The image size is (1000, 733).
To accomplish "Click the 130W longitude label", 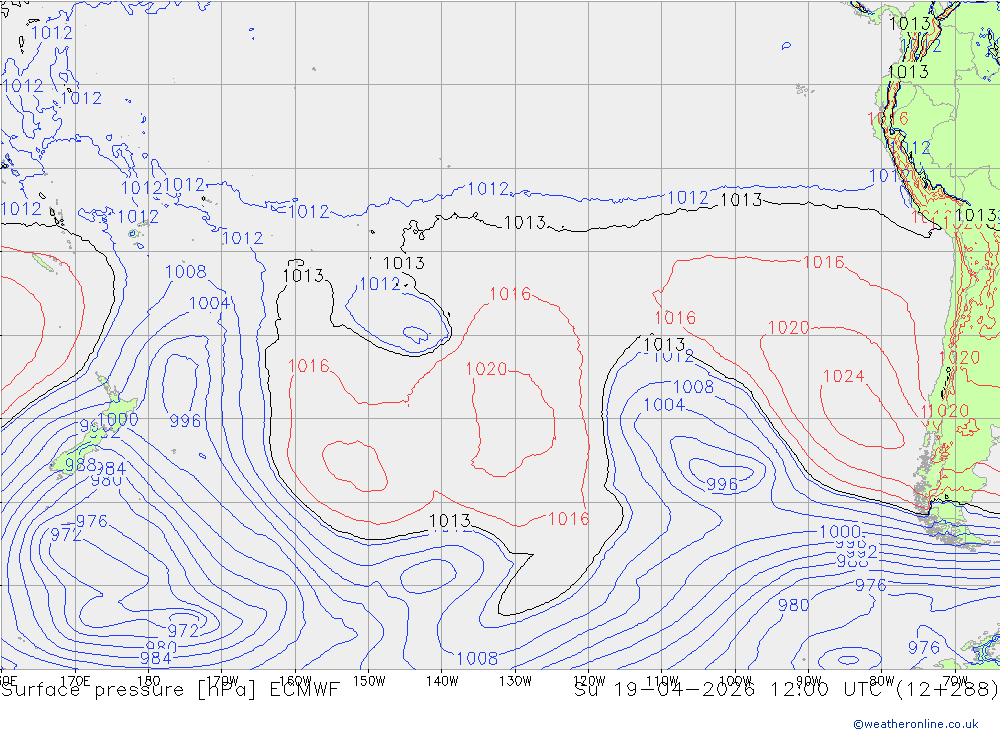I will tap(515, 681).
